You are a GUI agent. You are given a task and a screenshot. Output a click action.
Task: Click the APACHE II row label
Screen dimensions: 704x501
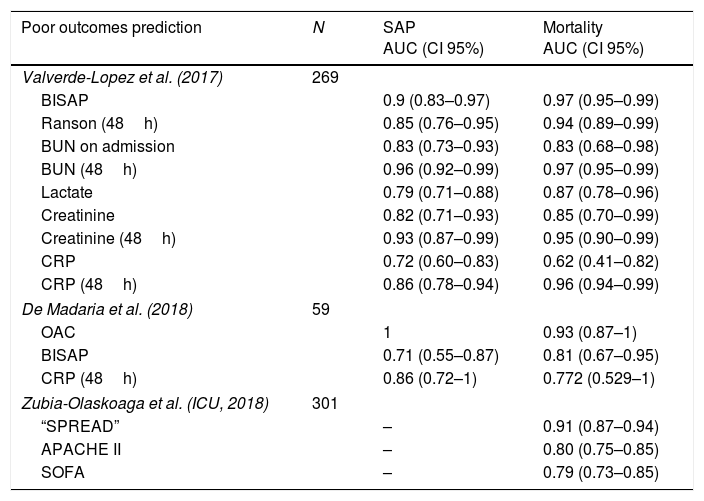81,448
